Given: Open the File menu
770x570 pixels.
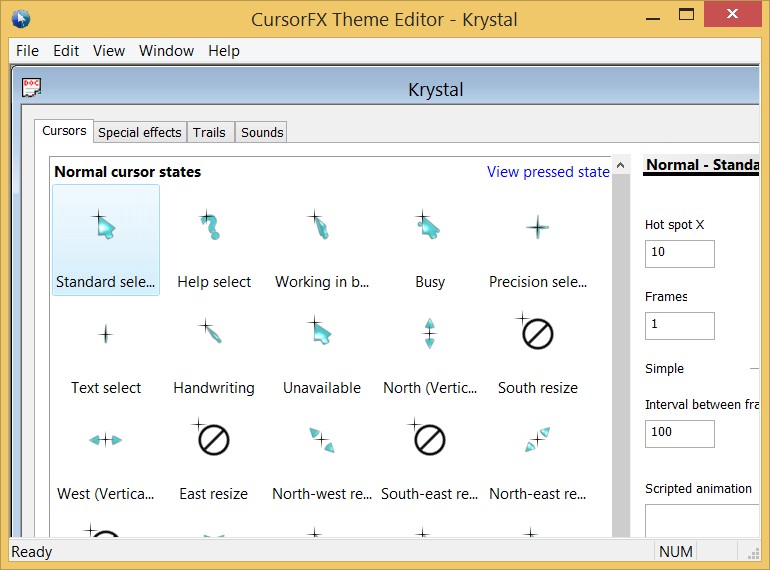Looking at the screenshot, I should pos(27,51).
